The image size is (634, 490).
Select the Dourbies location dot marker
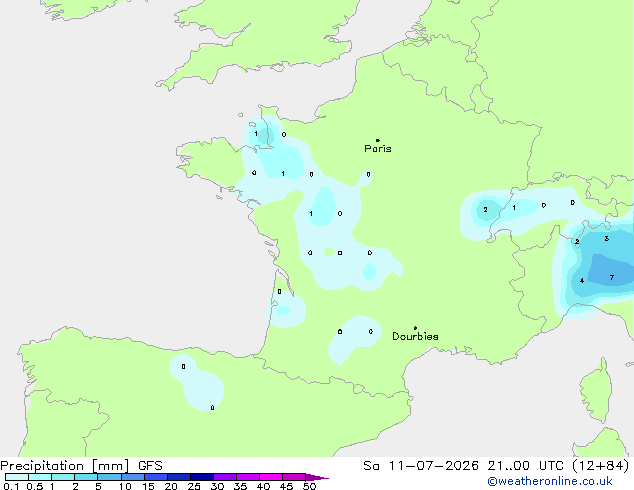coord(415,328)
